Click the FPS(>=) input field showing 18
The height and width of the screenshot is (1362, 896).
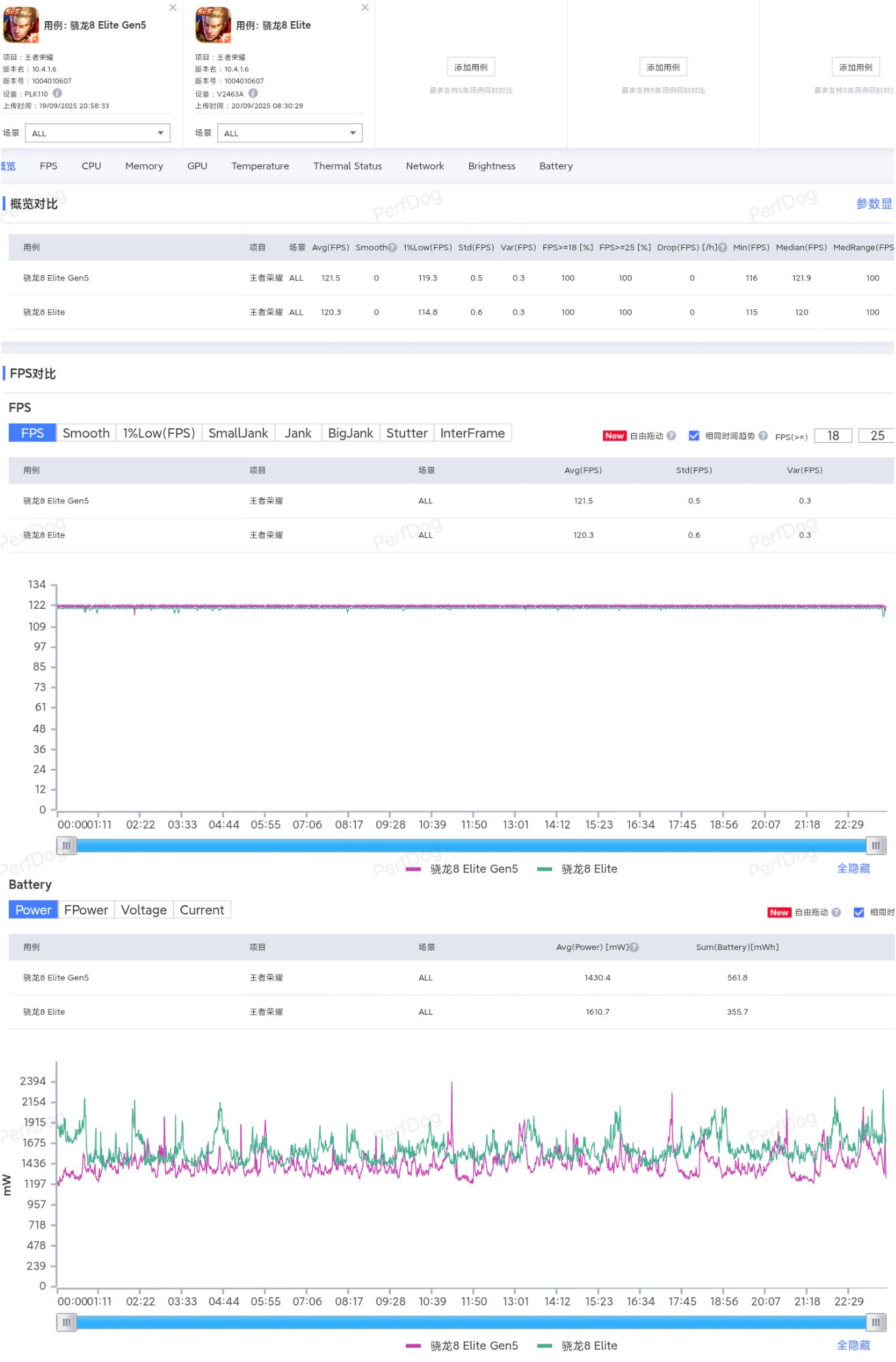tap(833, 436)
